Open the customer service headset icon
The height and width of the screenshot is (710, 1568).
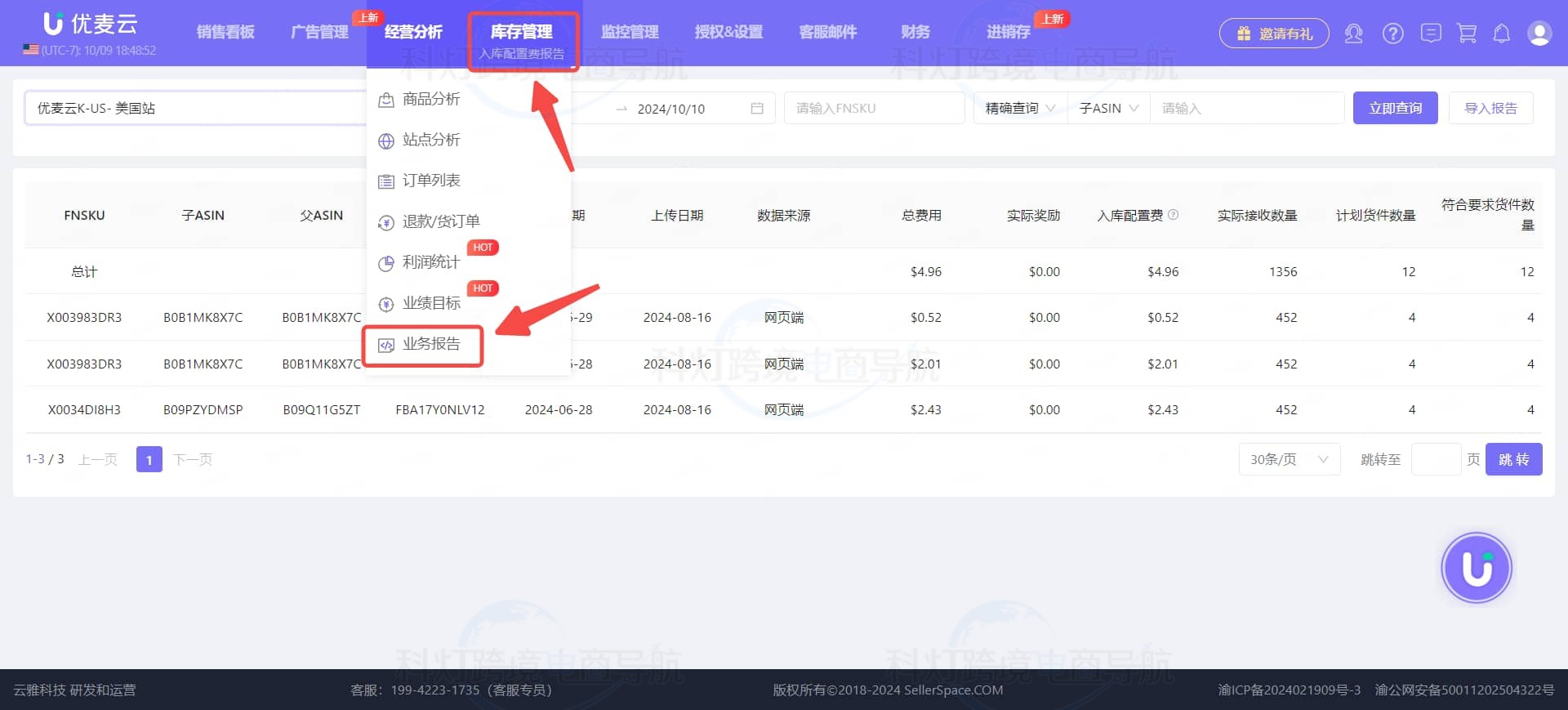pyautogui.click(x=1353, y=33)
